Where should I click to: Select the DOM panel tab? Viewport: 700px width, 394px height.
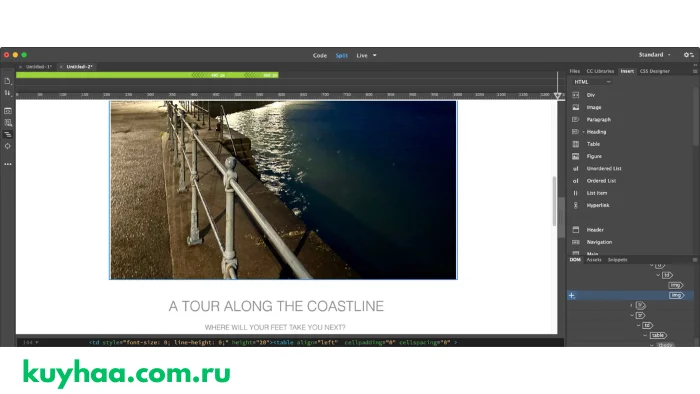tap(575, 260)
